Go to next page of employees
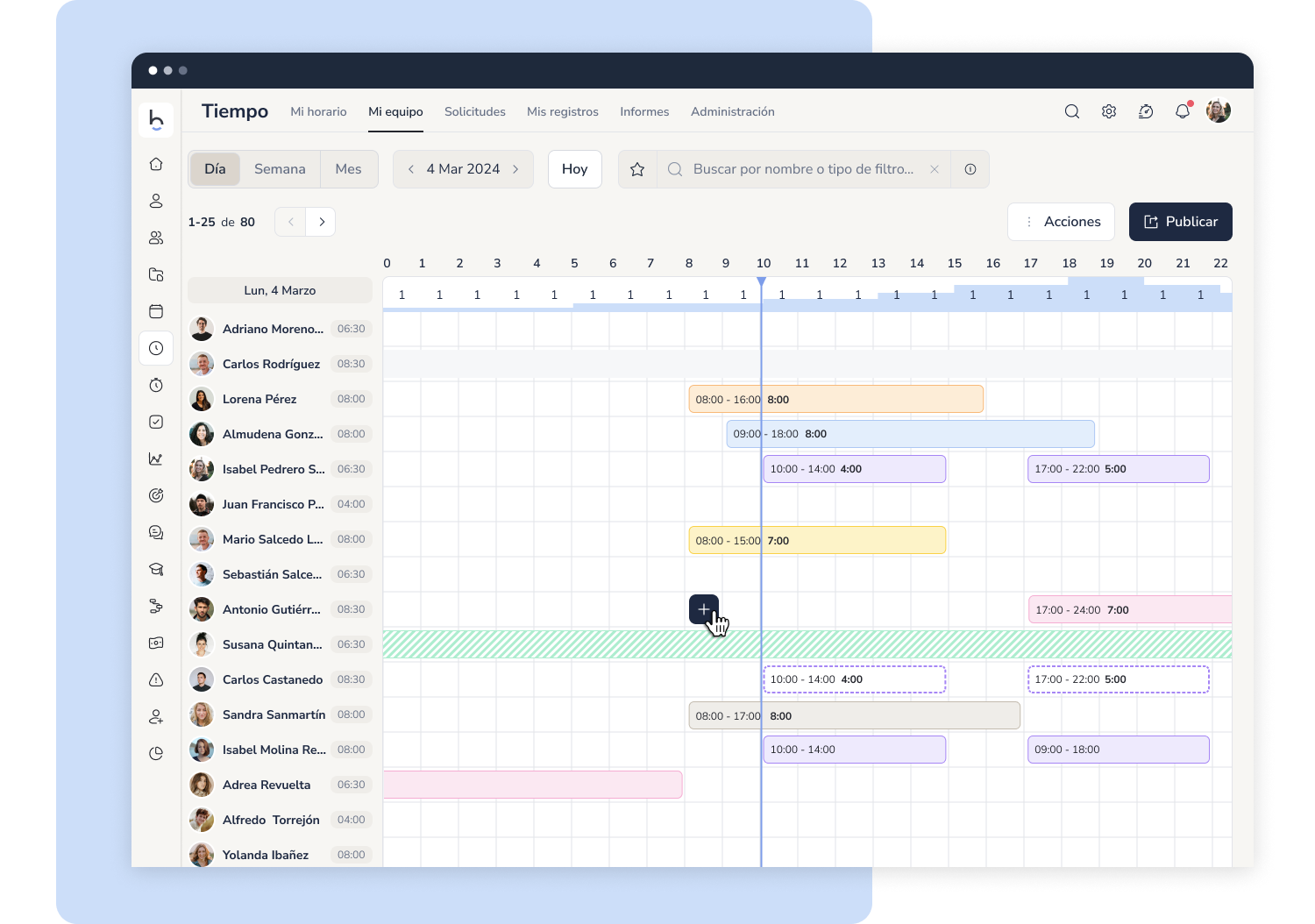Screen dimensions: 1315x924 coord(322,222)
